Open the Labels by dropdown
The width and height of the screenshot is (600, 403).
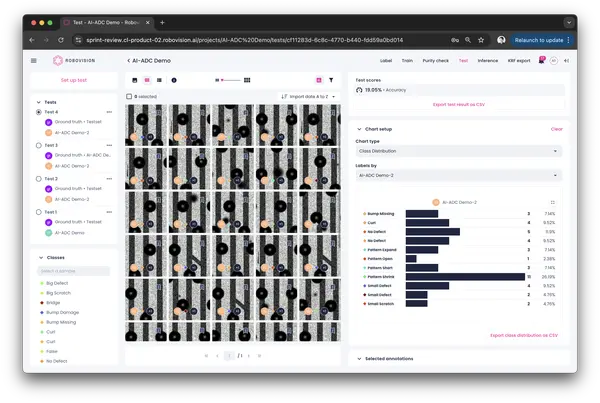[458, 175]
